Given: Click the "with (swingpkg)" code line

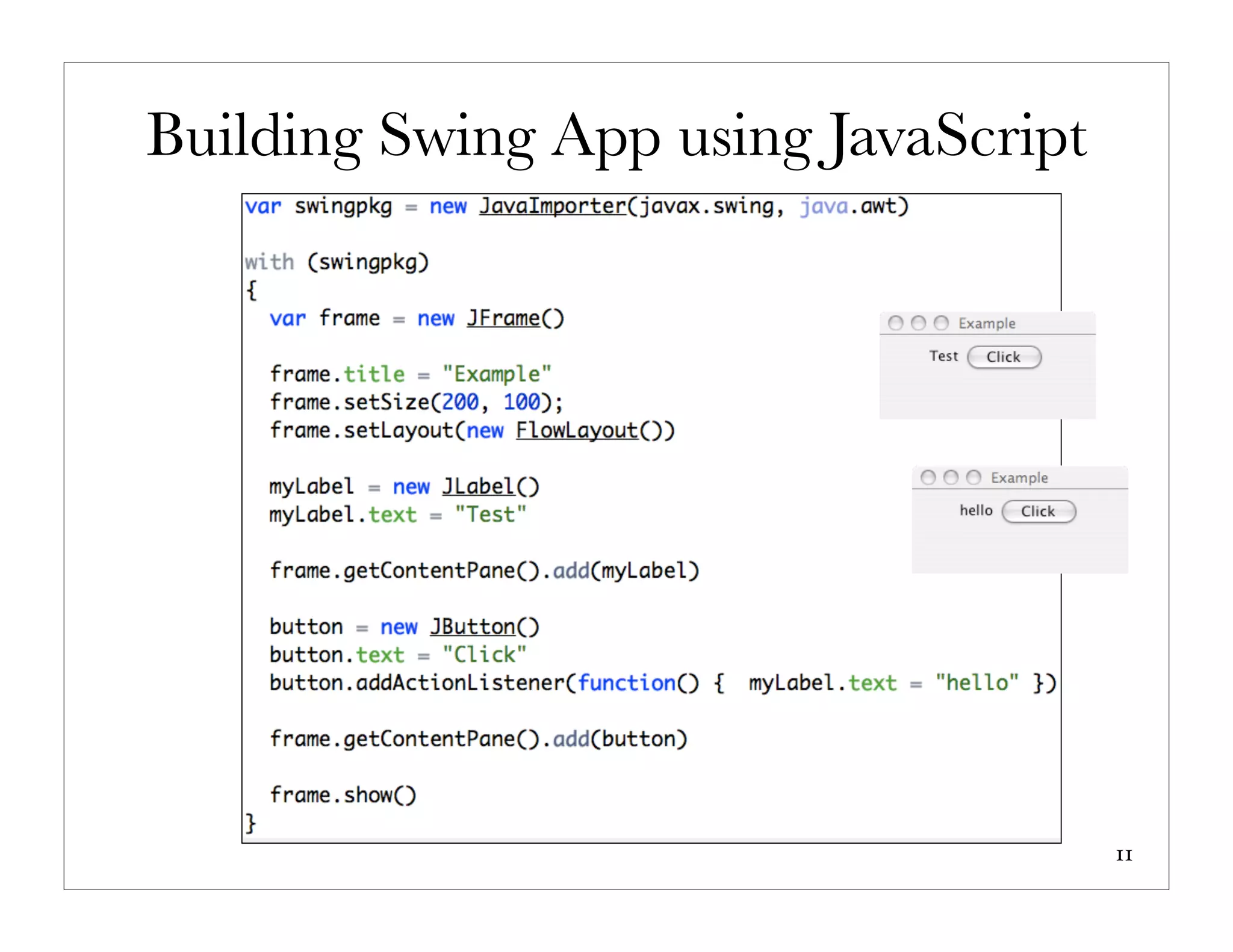Looking at the screenshot, I should (x=337, y=262).
